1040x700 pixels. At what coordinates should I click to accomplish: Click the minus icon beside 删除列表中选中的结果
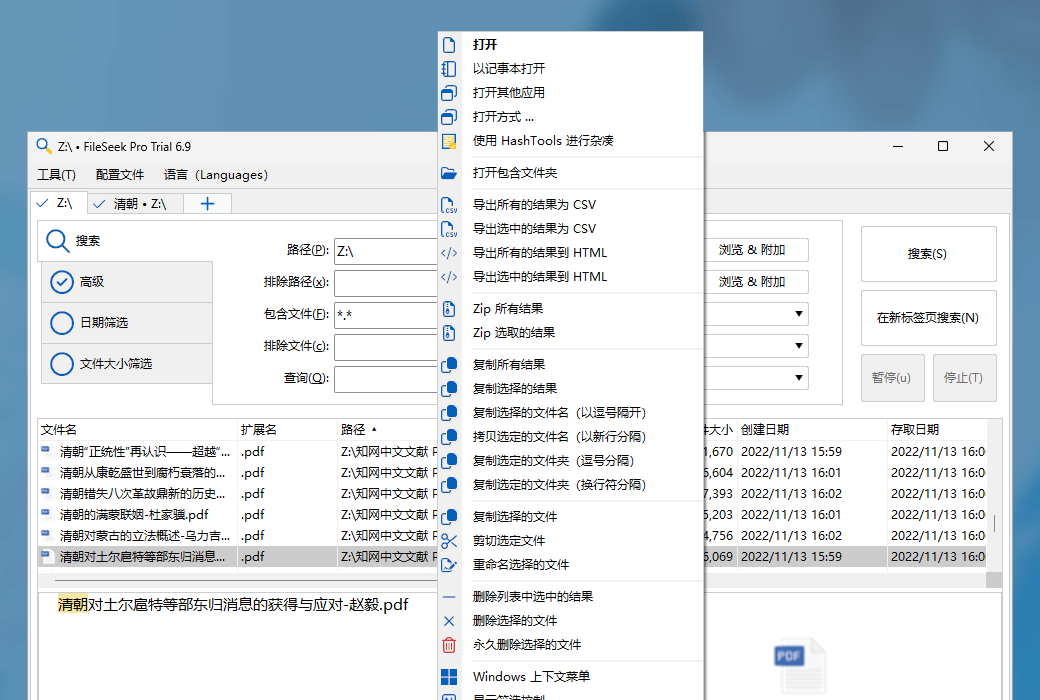(x=449, y=597)
